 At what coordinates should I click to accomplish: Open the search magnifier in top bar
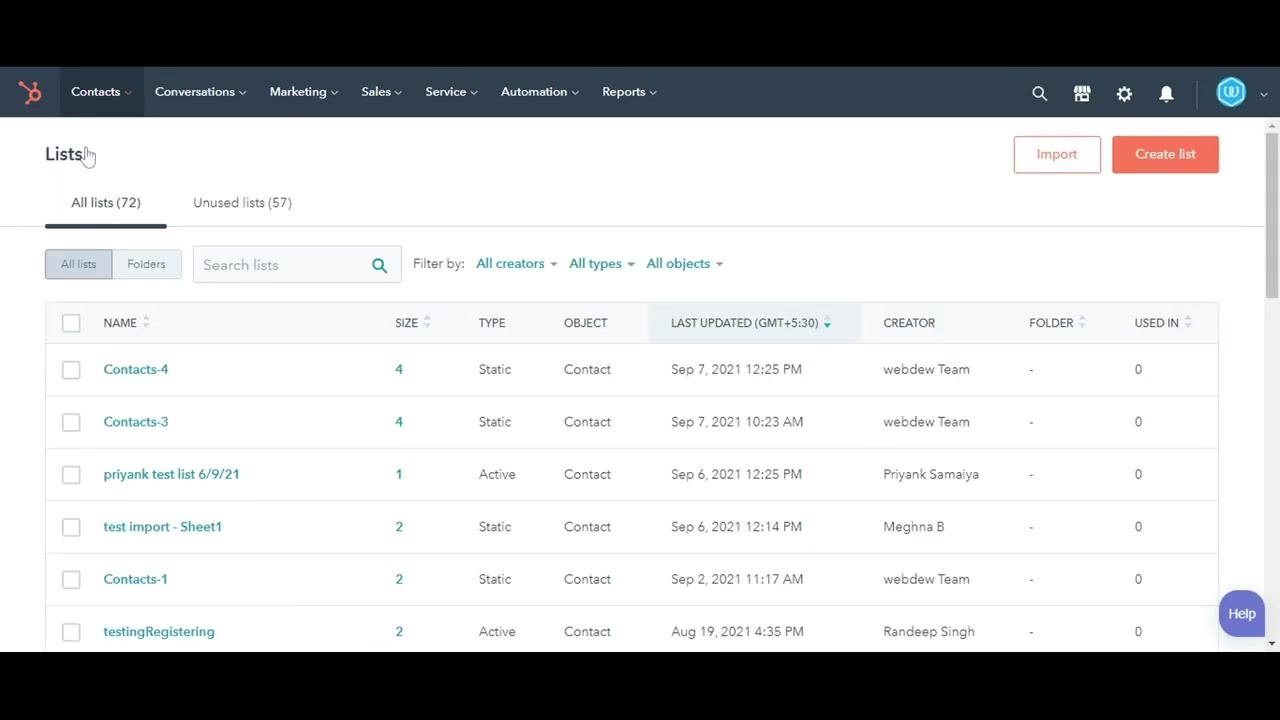click(x=1040, y=93)
